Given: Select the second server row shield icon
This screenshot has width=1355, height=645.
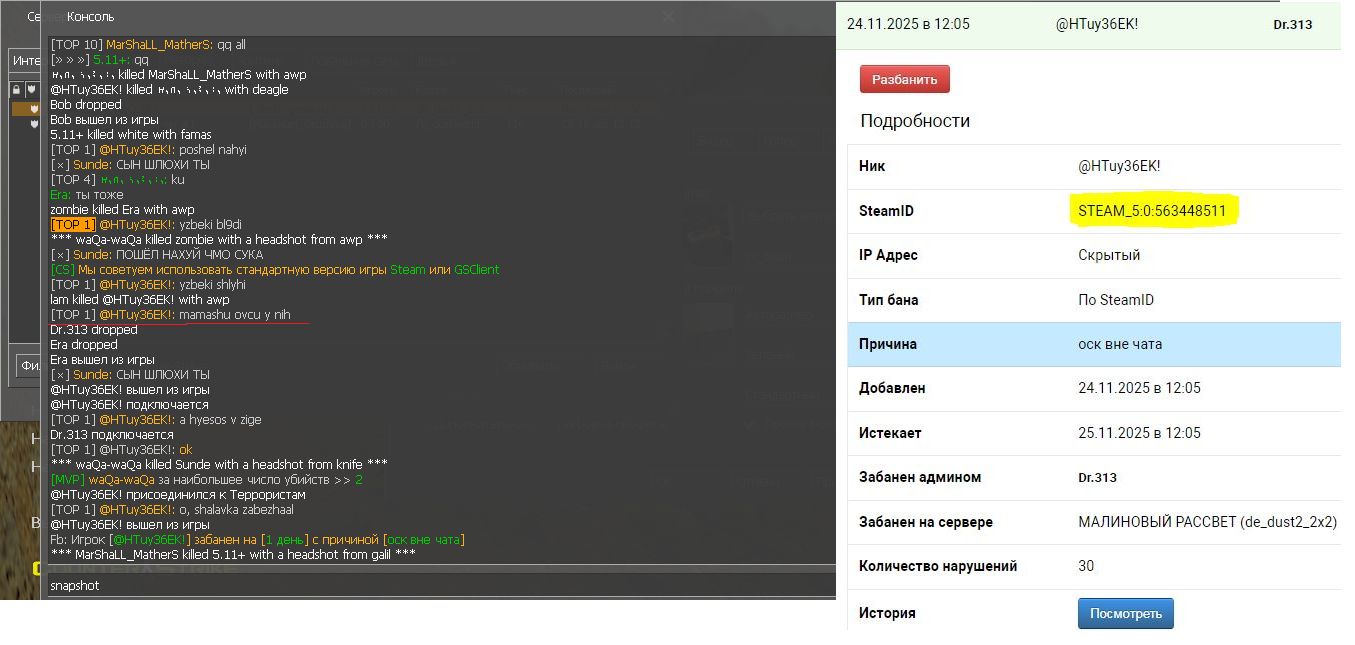Looking at the screenshot, I should (x=34, y=123).
